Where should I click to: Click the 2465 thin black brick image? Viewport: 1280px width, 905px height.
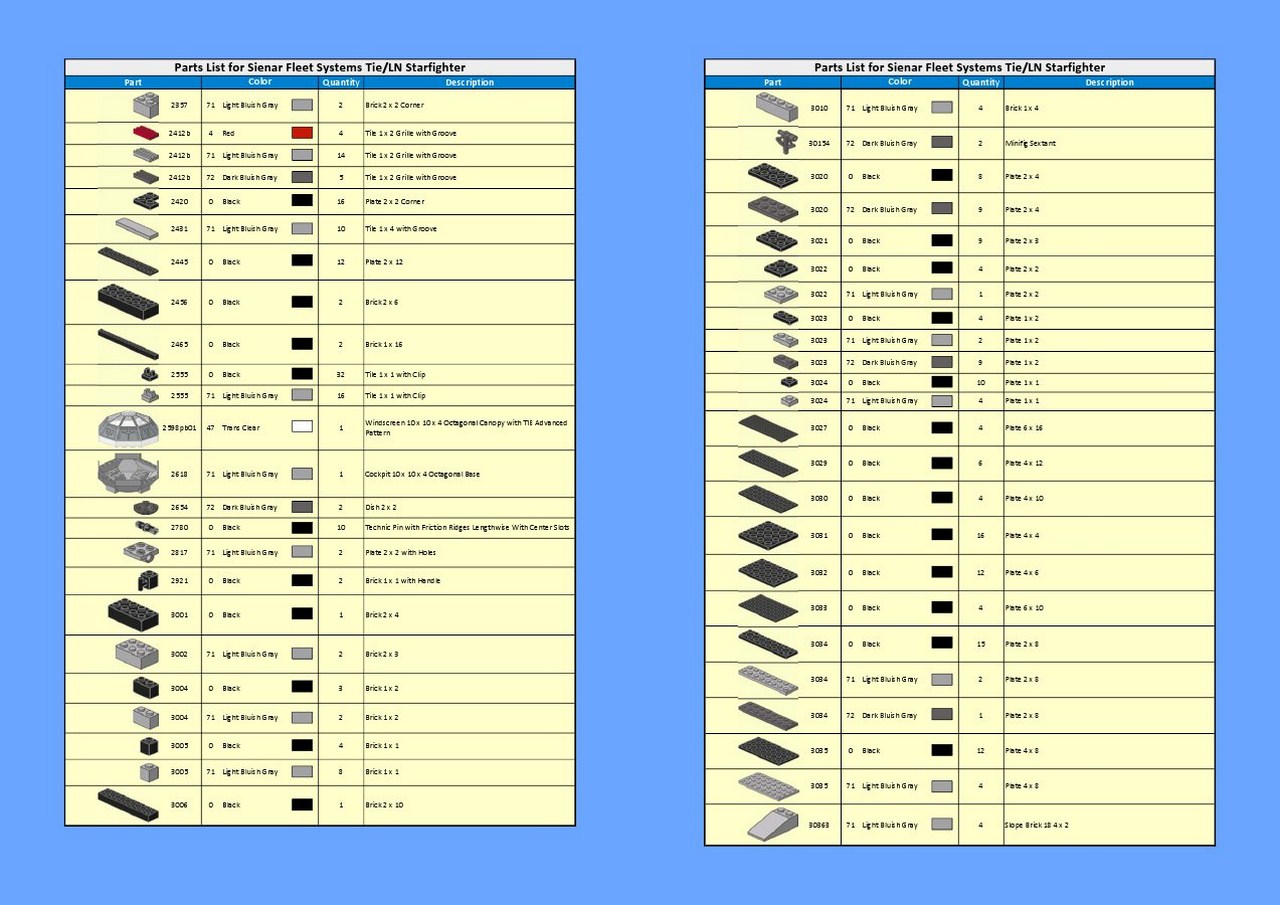(128, 344)
